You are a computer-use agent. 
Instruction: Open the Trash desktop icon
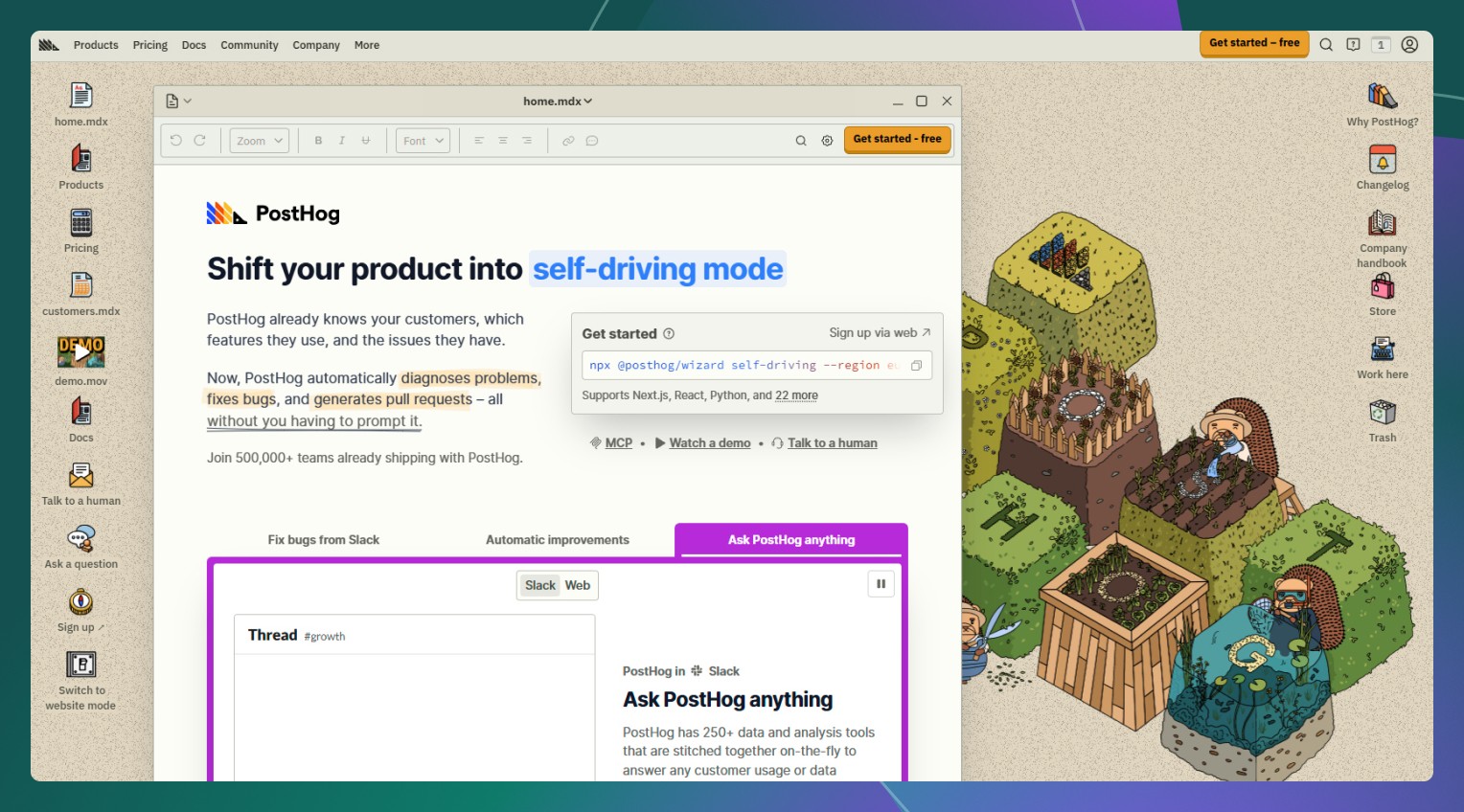pyautogui.click(x=1382, y=413)
